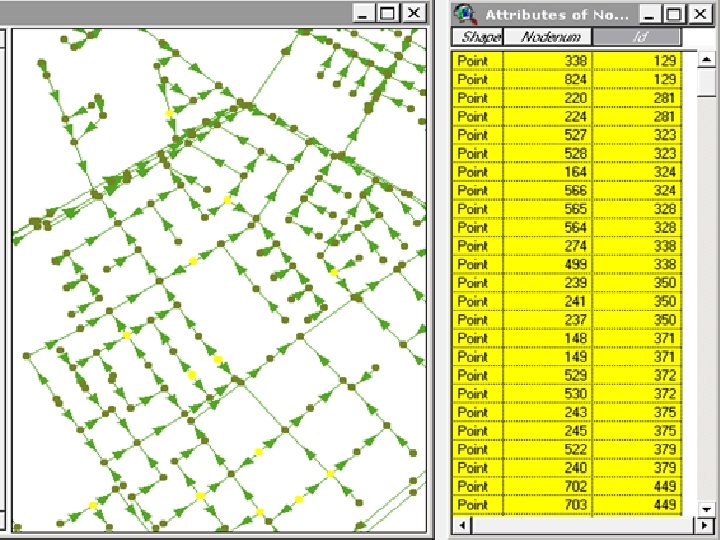This screenshot has height=540, width=720.
Task: Select Nodenum cell 148
Action: point(548,338)
